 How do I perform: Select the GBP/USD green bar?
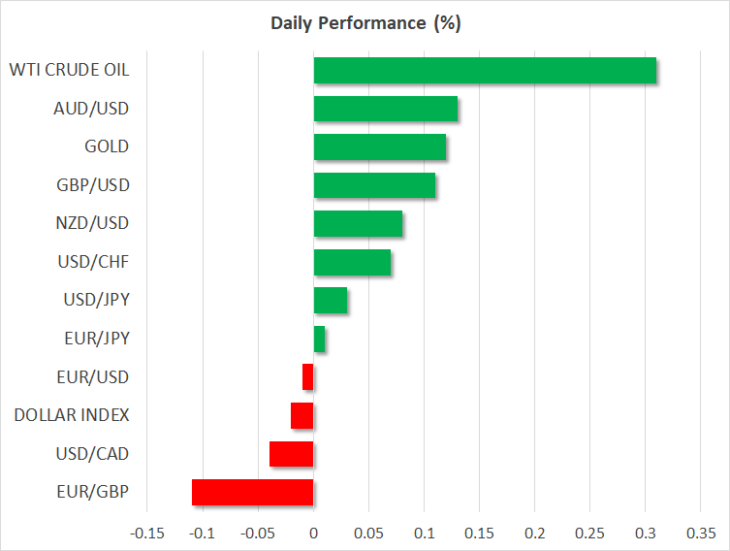pos(374,185)
